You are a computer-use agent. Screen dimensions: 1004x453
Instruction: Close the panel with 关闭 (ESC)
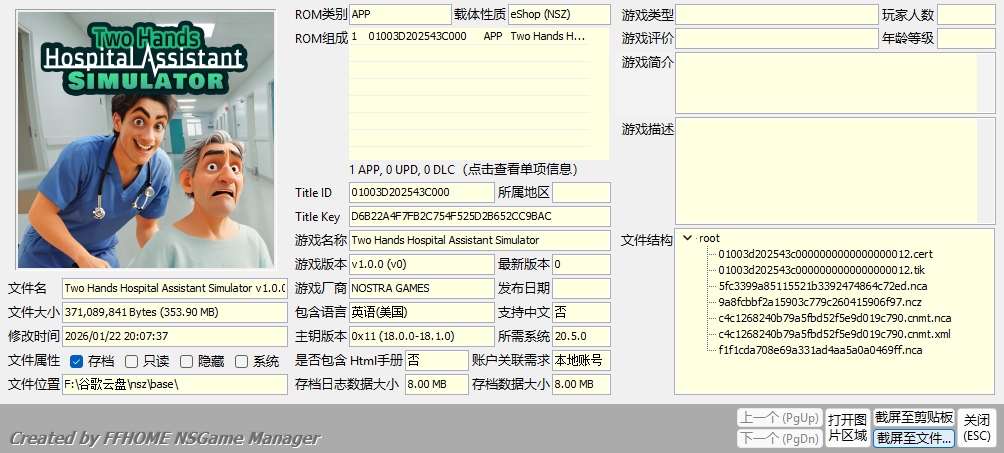tap(977, 427)
